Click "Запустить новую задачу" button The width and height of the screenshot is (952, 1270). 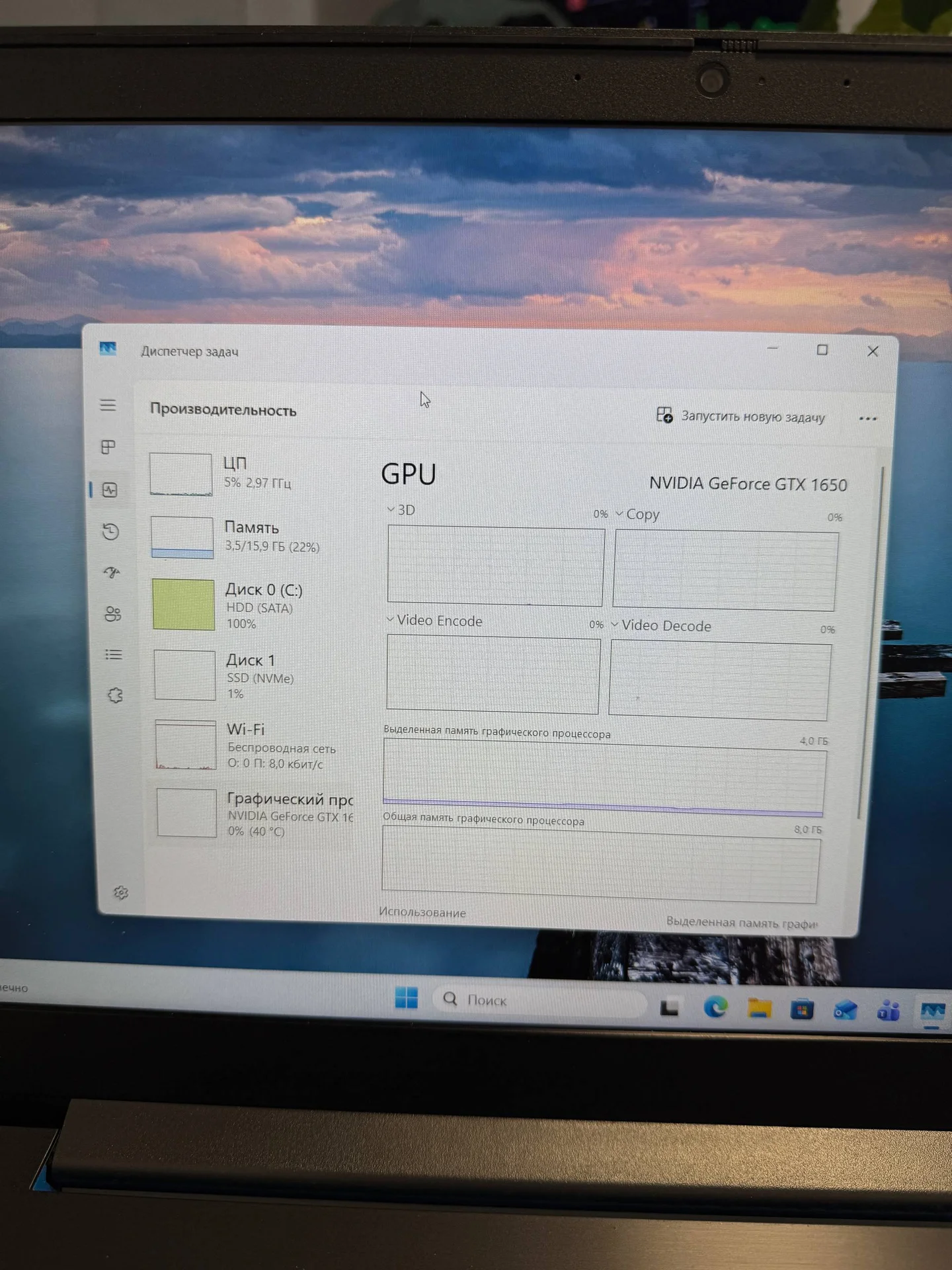pyautogui.click(x=740, y=416)
